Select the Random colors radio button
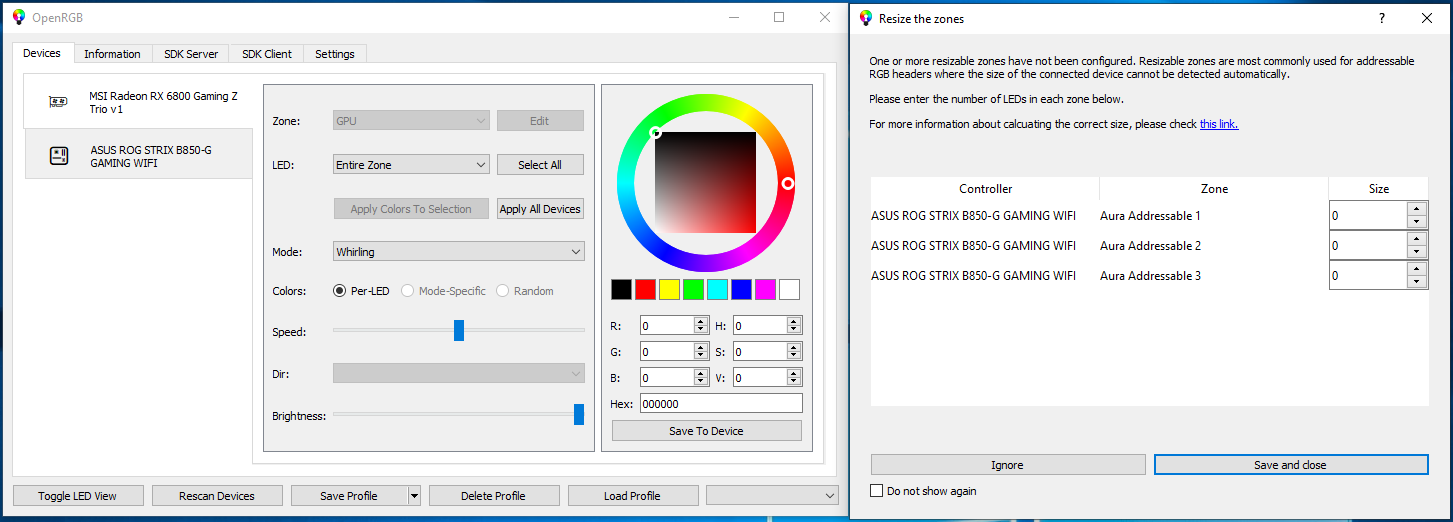This screenshot has width=1453, height=522. 503,291
